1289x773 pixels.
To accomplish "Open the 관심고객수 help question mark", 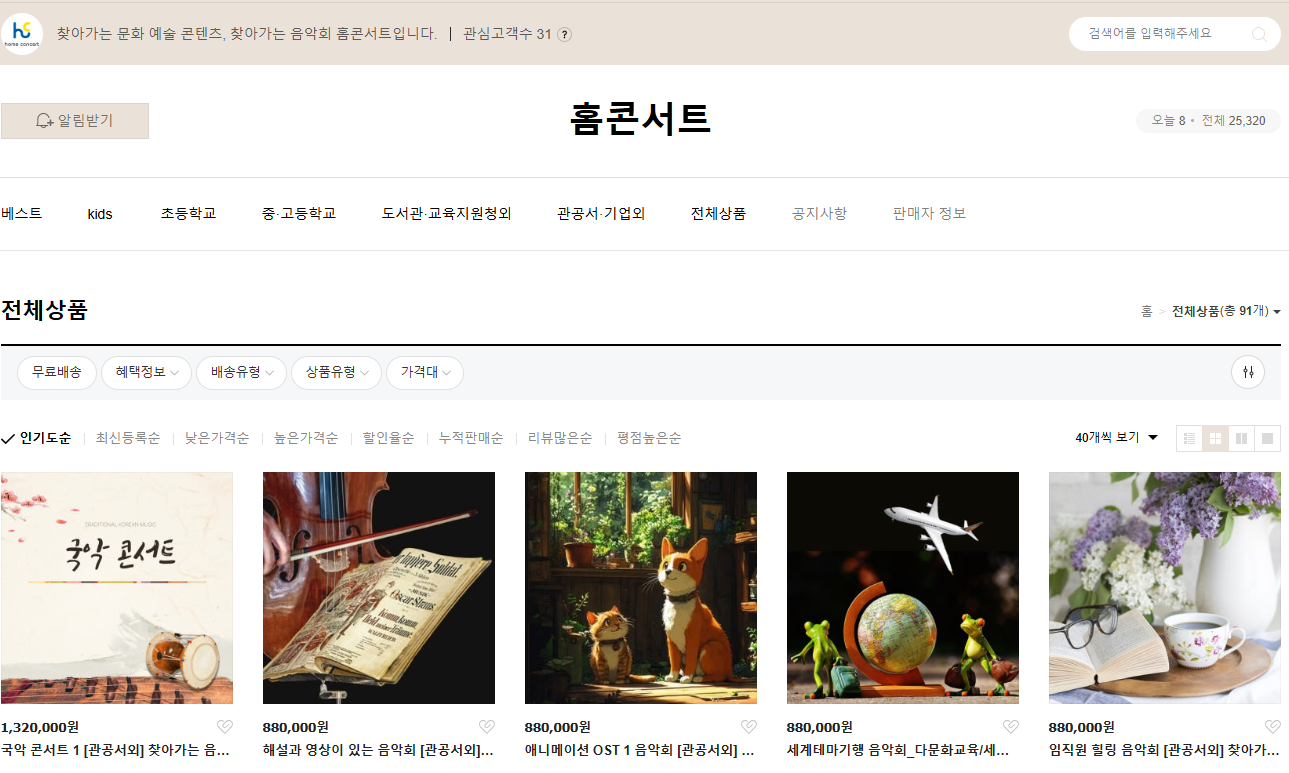I will 564,34.
